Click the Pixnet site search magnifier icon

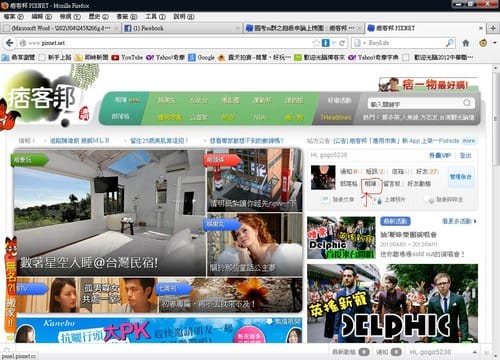(x=467, y=103)
